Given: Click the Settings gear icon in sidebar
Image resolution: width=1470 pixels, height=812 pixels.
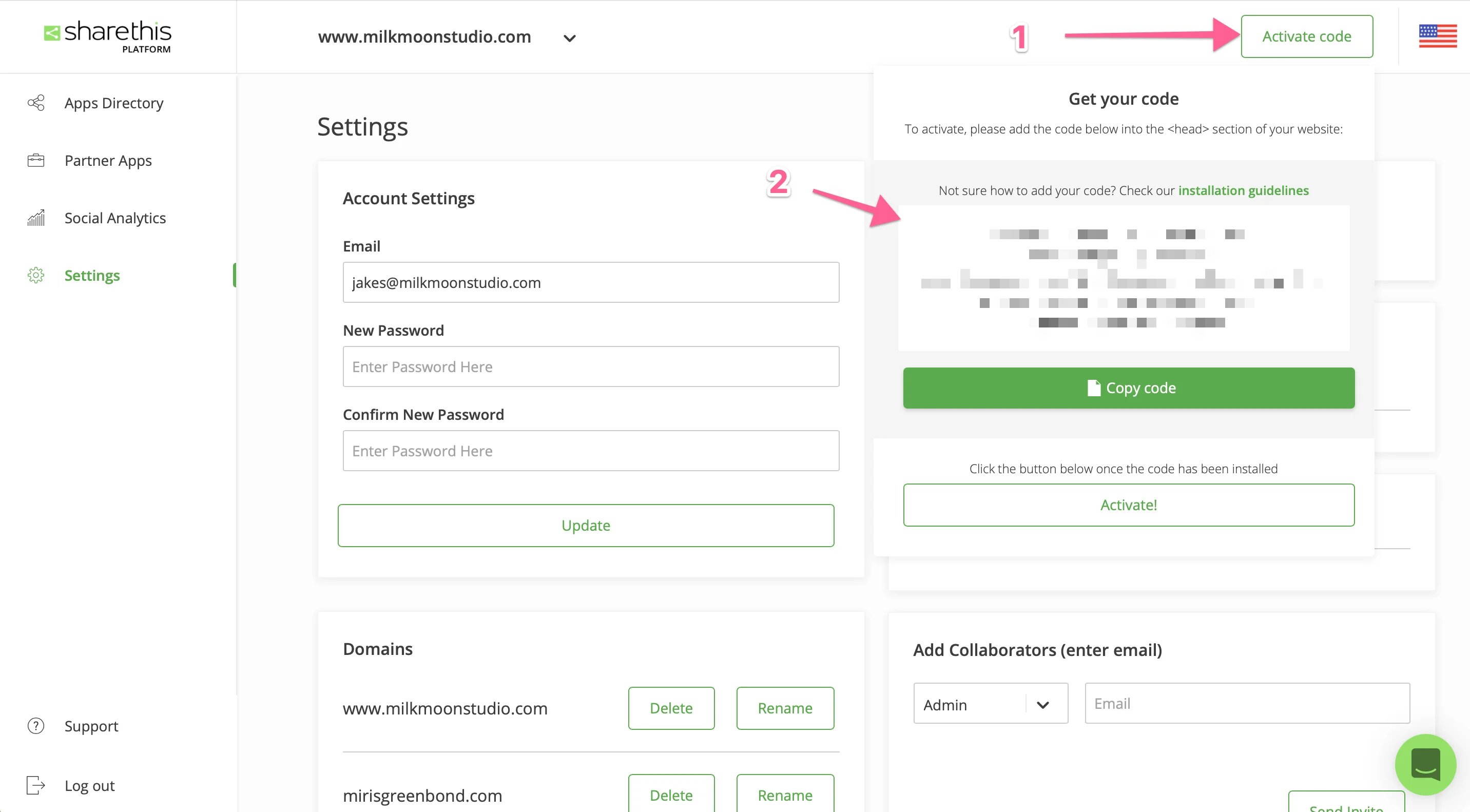Looking at the screenshot, I should pos(35,275).
